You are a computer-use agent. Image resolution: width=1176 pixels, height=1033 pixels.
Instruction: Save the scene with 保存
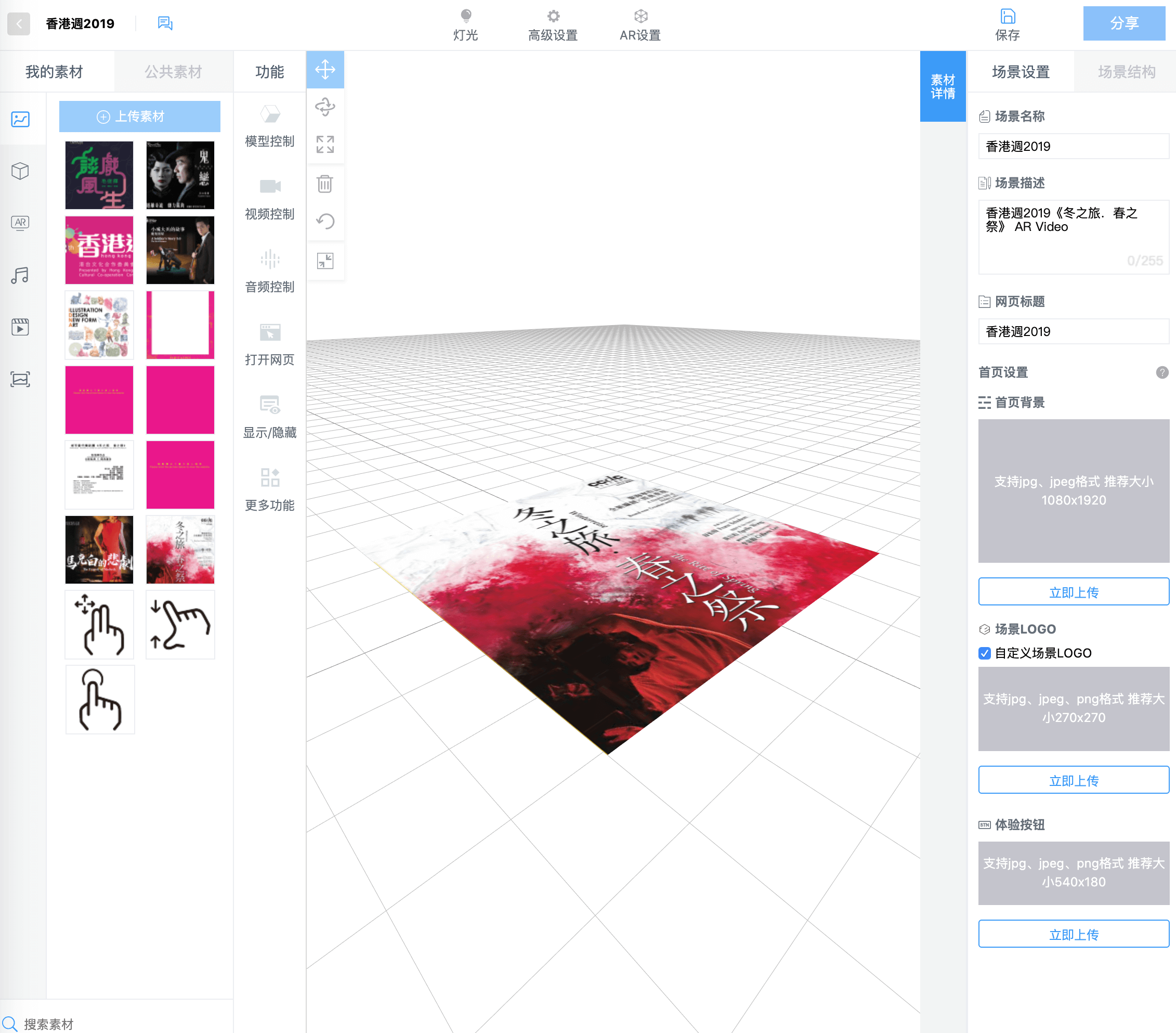pos(1008,25)
